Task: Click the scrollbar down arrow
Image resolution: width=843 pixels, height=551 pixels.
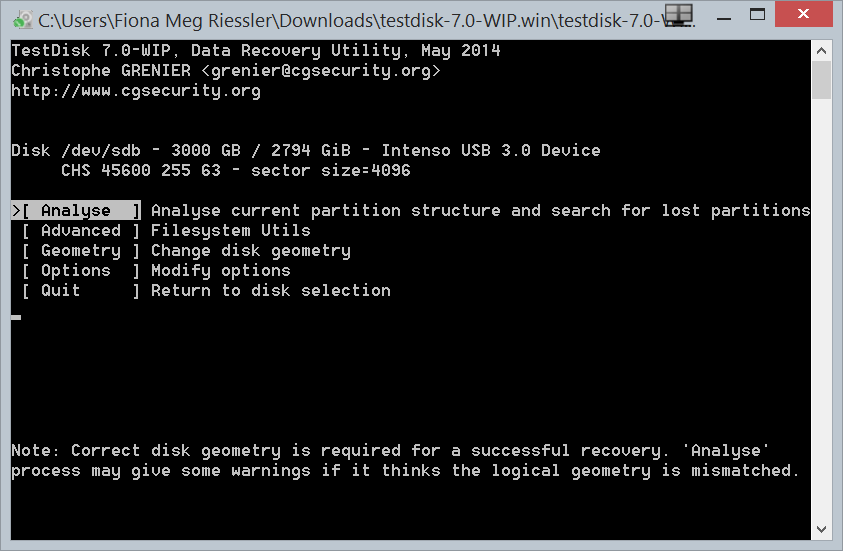Action: pyautogui.click(x=821, y=529)
